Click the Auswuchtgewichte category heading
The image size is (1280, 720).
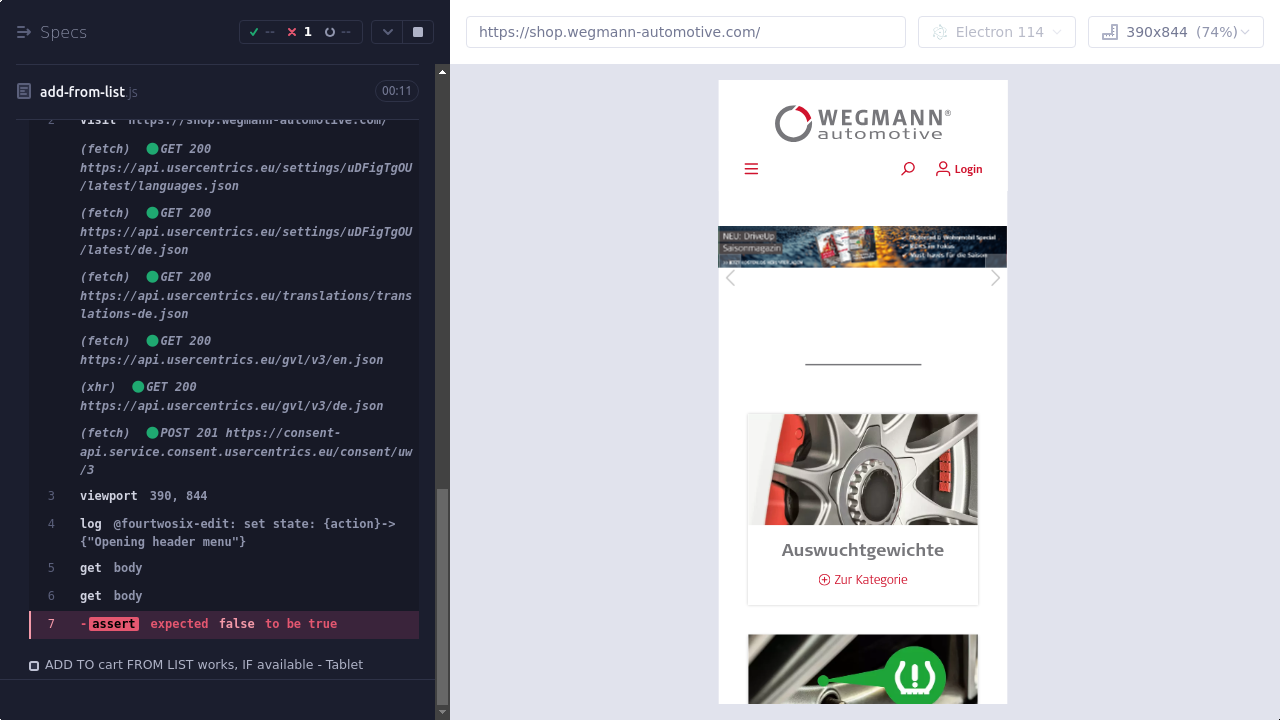pos(862,550)
